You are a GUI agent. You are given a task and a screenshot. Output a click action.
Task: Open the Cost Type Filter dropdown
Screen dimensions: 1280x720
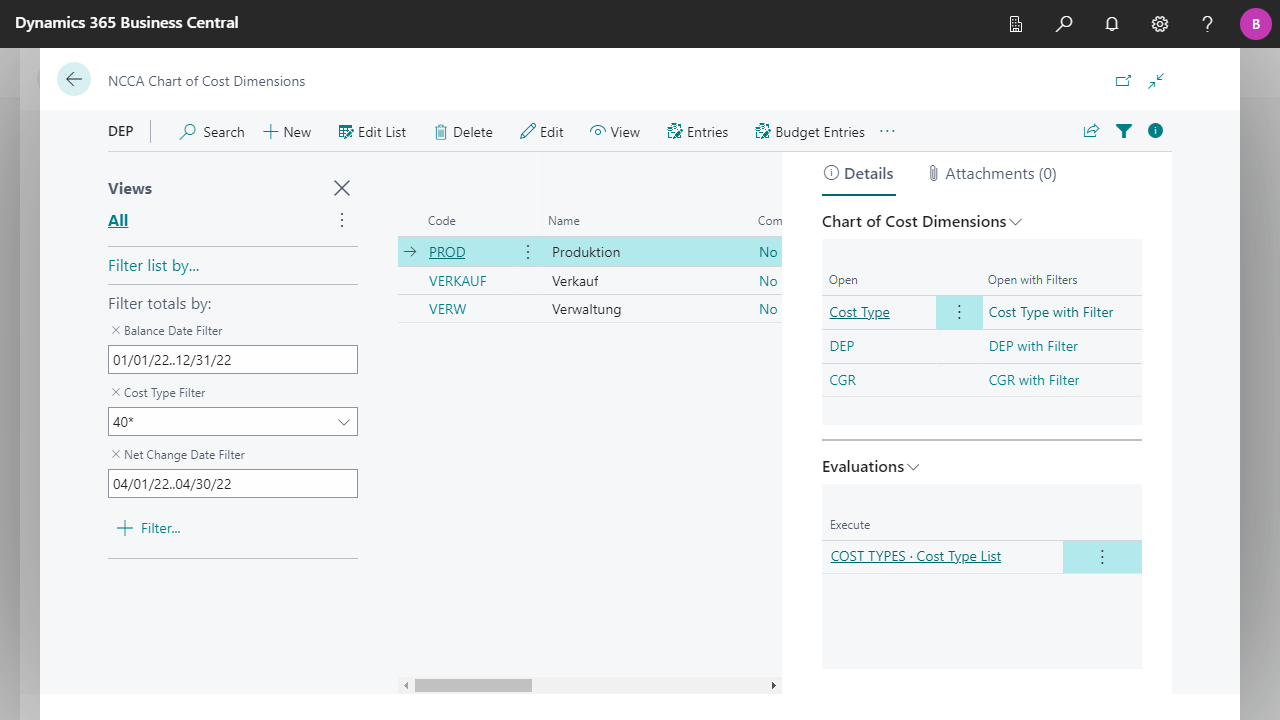click(344, 422)
